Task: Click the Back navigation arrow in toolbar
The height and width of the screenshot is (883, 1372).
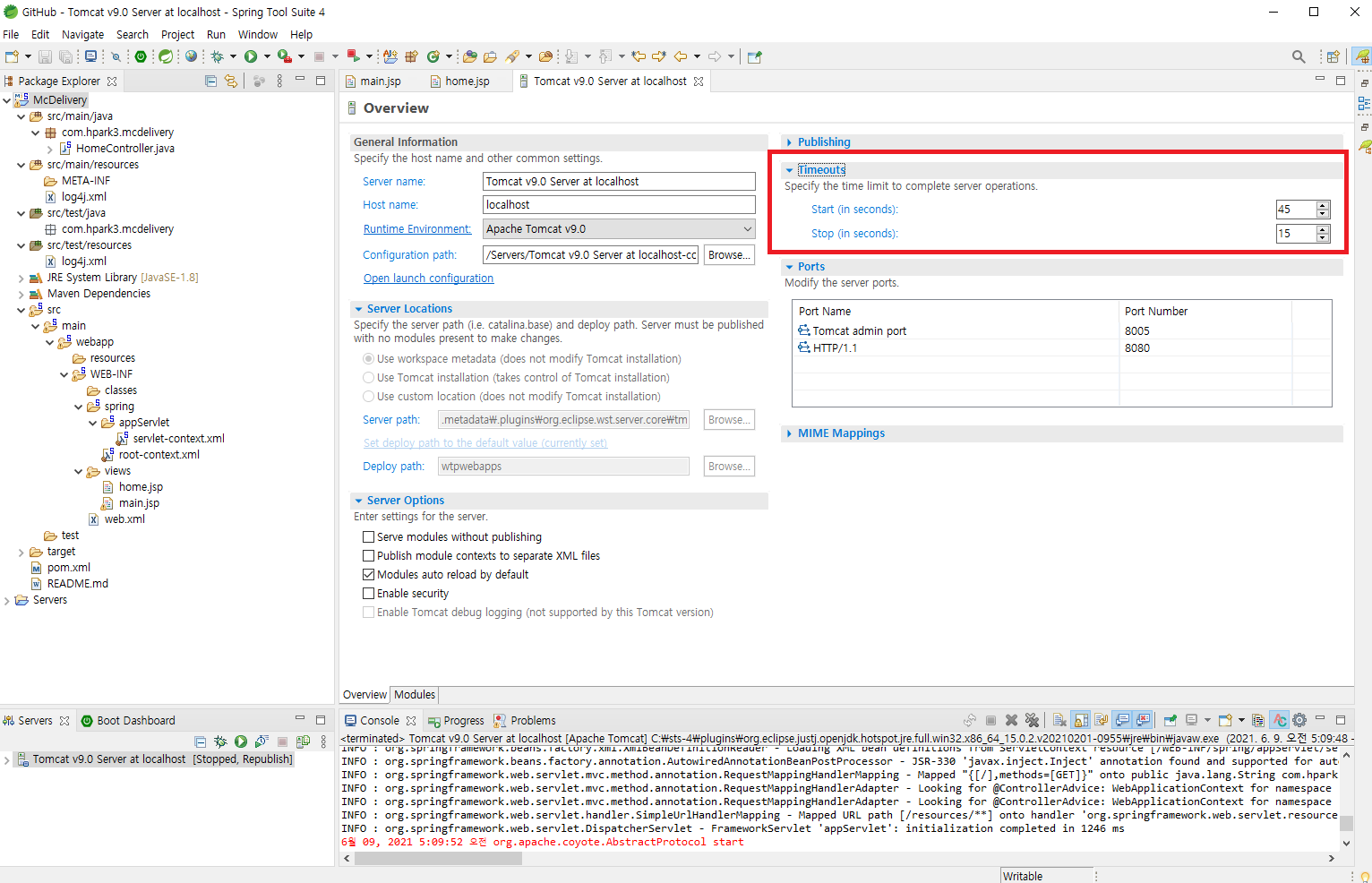Action: pyautogui.click(x=680, y=56)
